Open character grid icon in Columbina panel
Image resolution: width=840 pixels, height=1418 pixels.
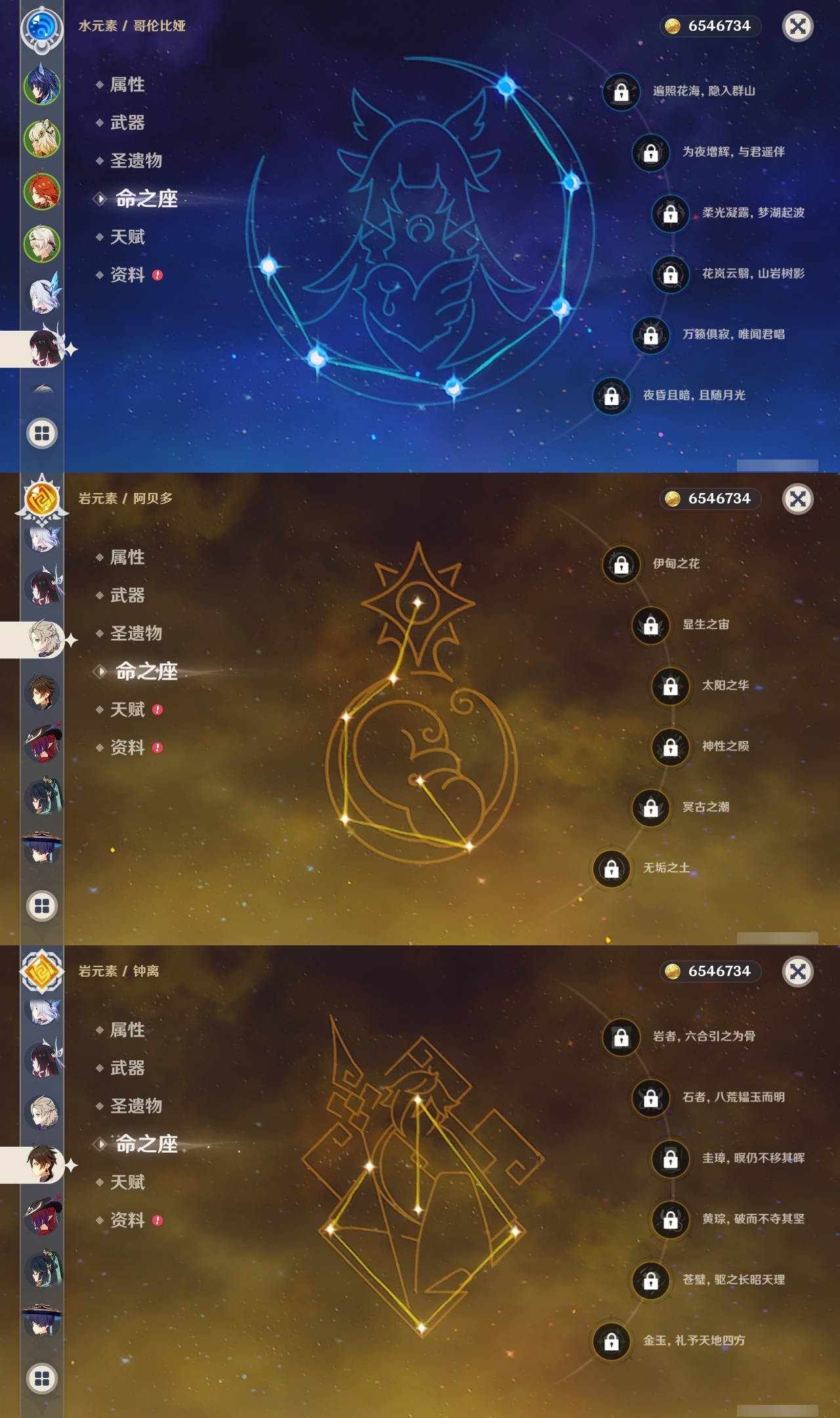(x=42, y=433)
